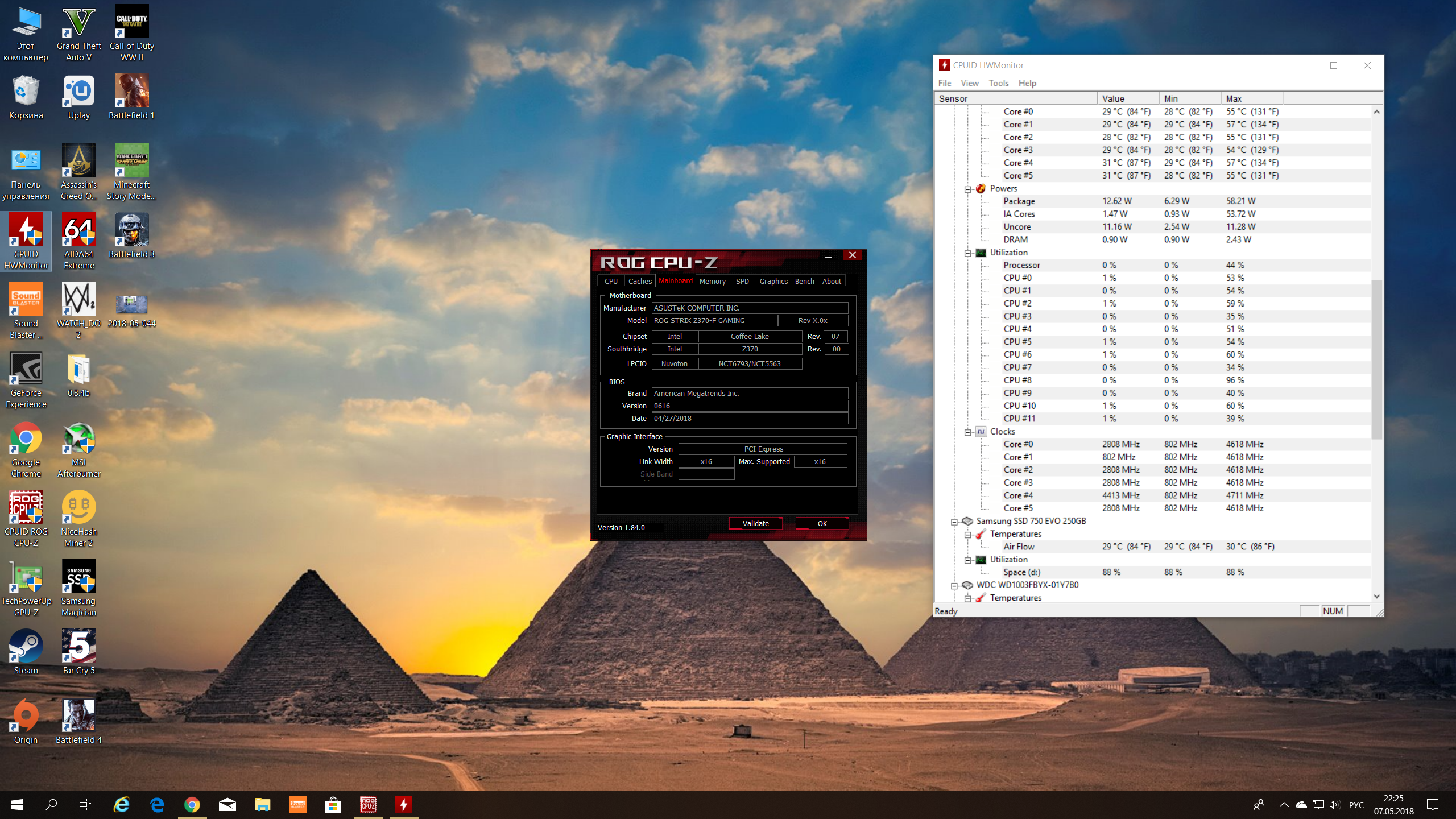Open the Tools menu in HWMonitor
The image size is (1456, 819).
coord(998,83)
